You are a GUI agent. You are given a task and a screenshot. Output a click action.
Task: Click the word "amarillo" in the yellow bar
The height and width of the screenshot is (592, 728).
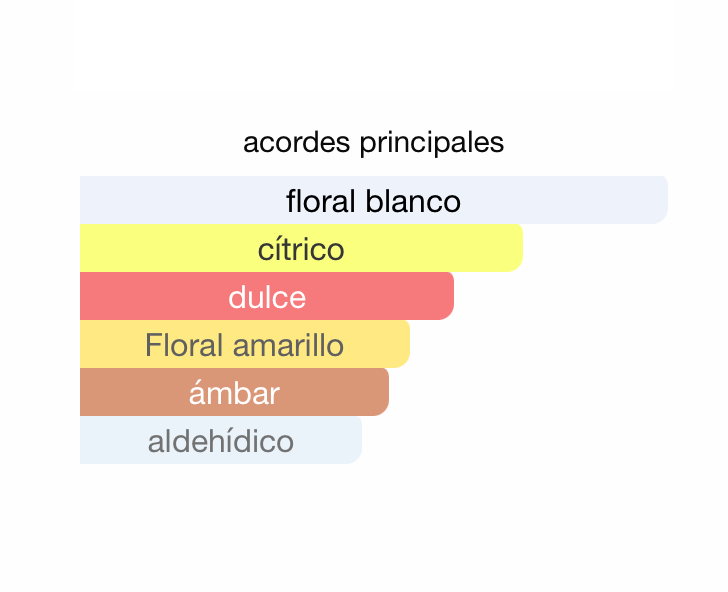point(288,345)
